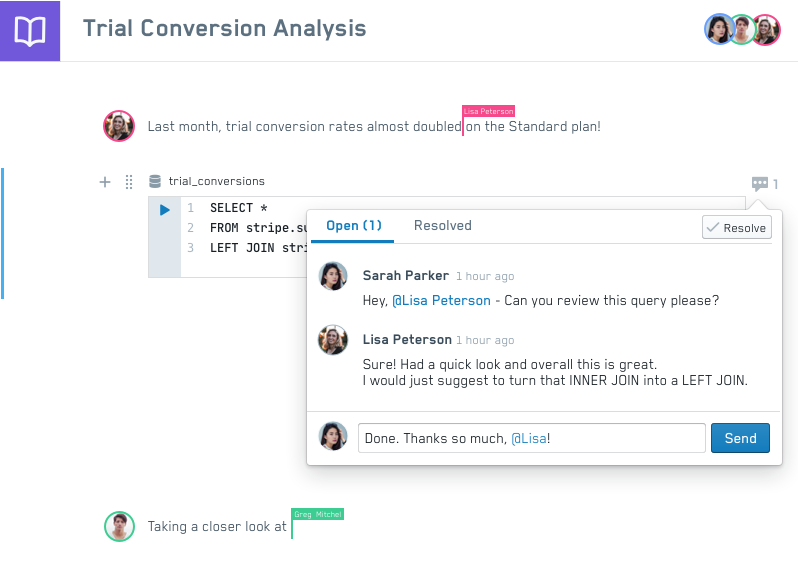Click Sarah Parker's avatar in comment

pos(333,277)
